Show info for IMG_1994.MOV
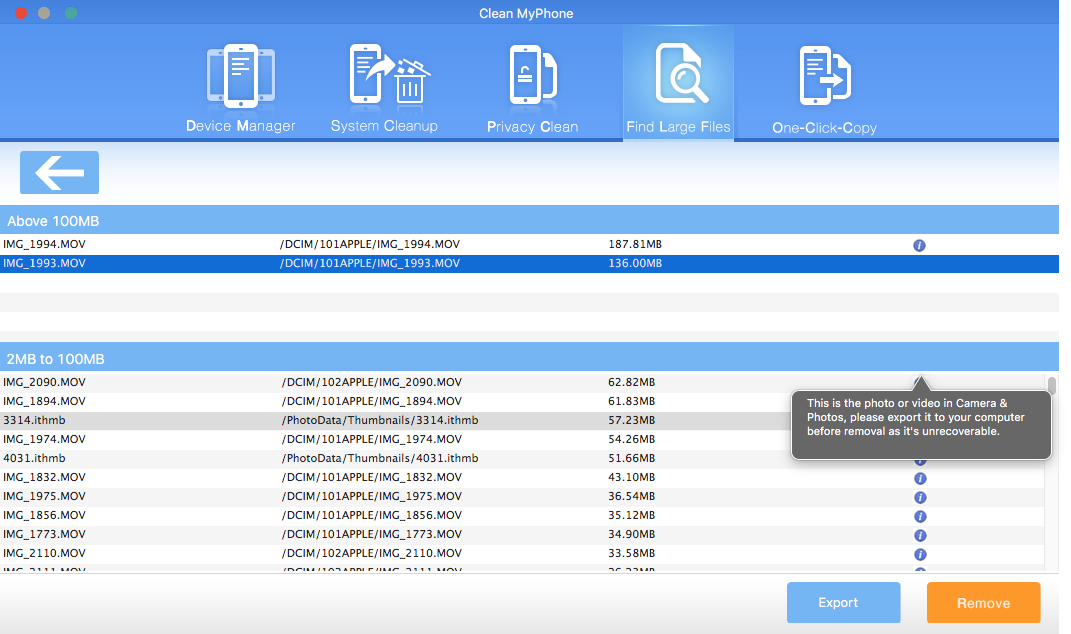The image size is (1071, 634). pyautogui.click(x=919, y=245)
